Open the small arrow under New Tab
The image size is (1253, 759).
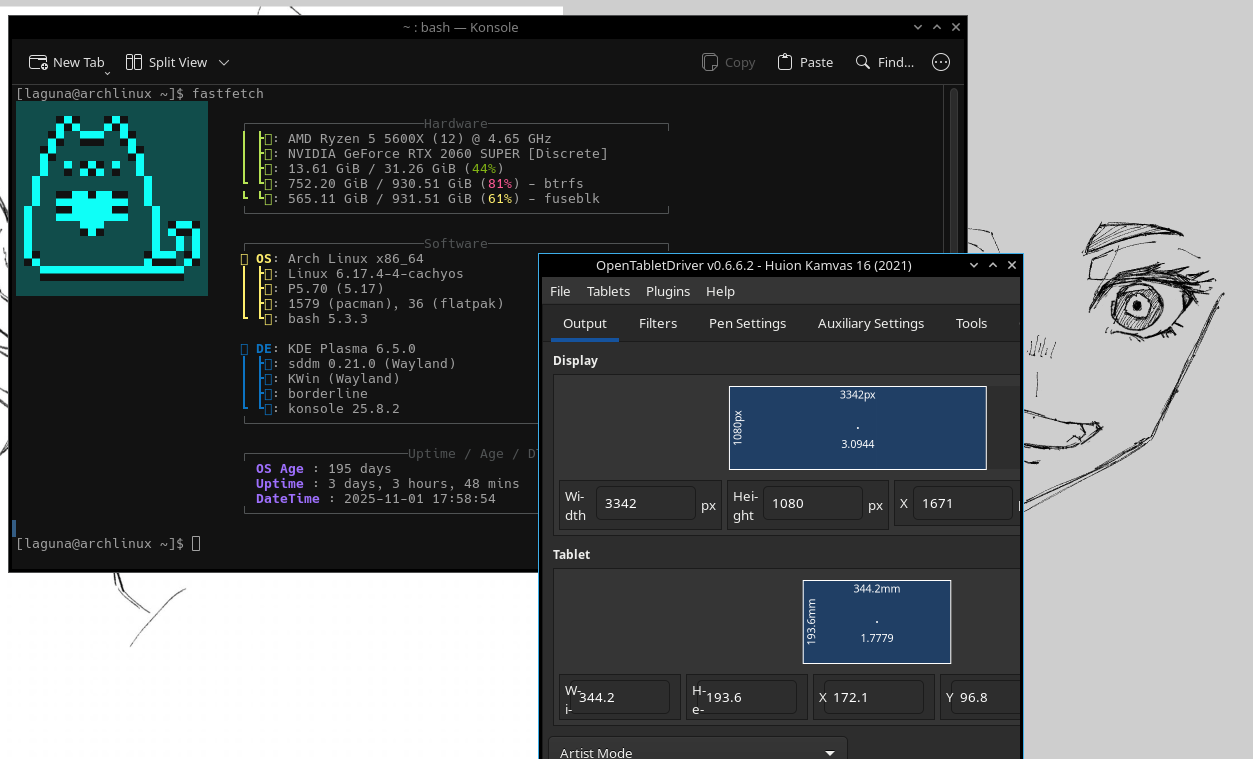click(x=108, y=72)
